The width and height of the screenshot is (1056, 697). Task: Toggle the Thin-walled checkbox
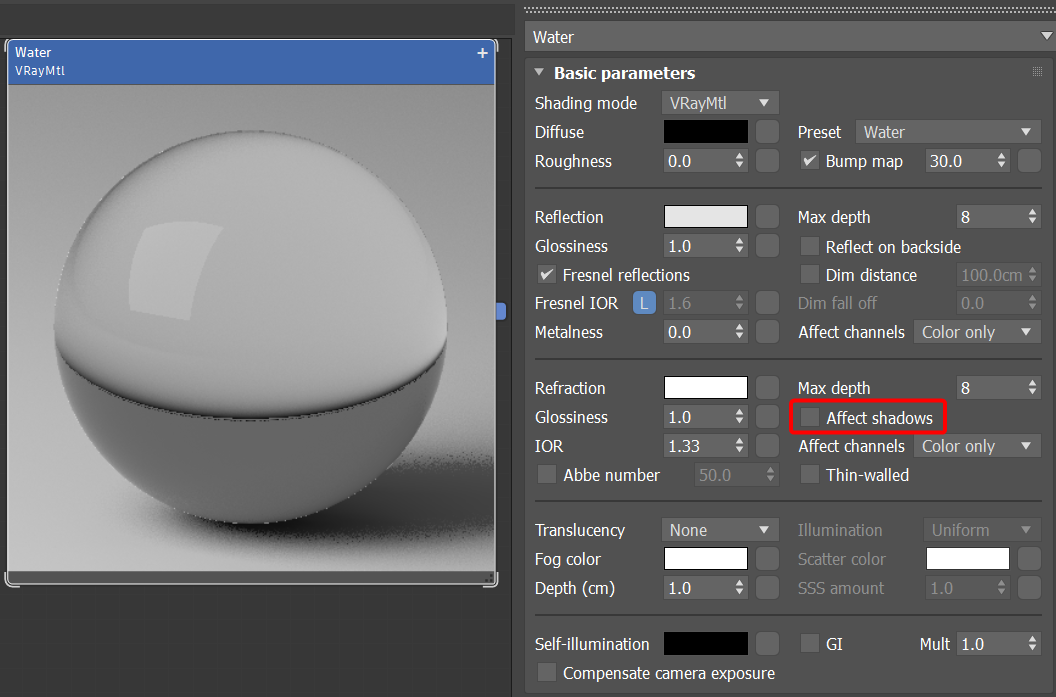(810, 475)
